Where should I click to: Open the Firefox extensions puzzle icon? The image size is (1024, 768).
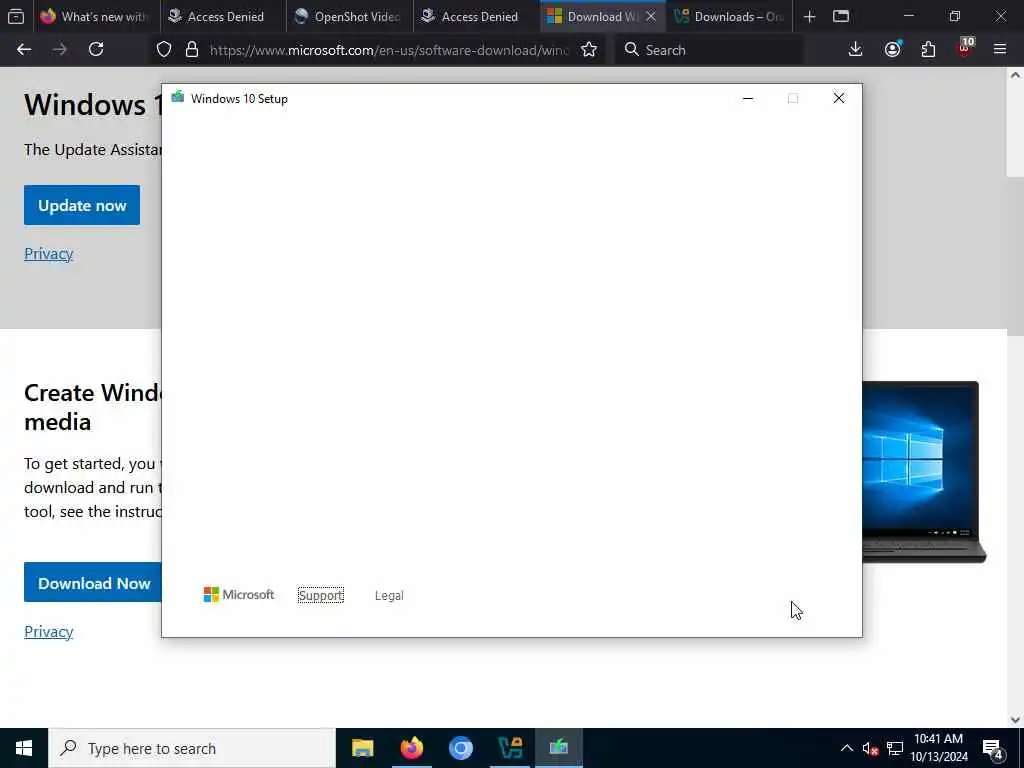pos(929,50)
